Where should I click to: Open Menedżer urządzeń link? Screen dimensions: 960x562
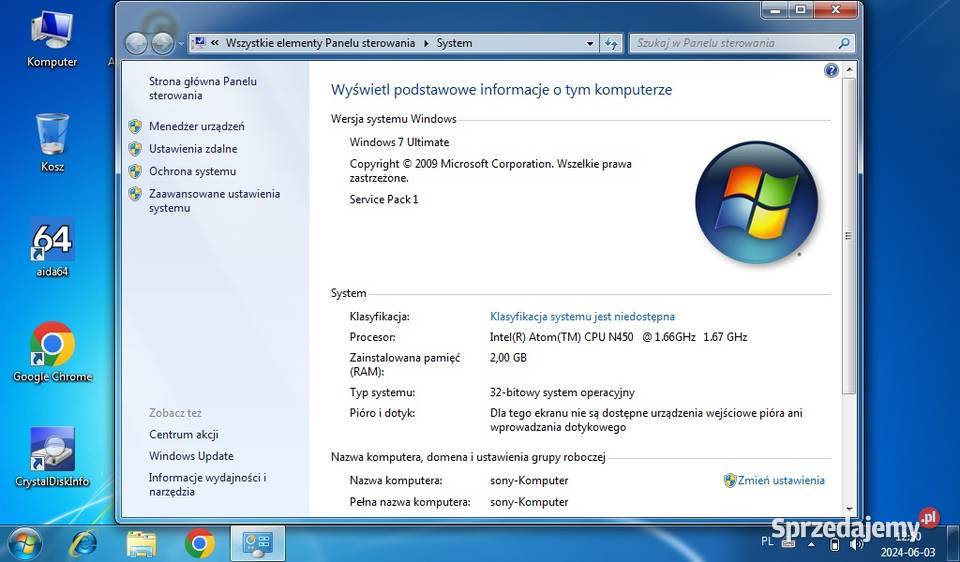(197, 127)
